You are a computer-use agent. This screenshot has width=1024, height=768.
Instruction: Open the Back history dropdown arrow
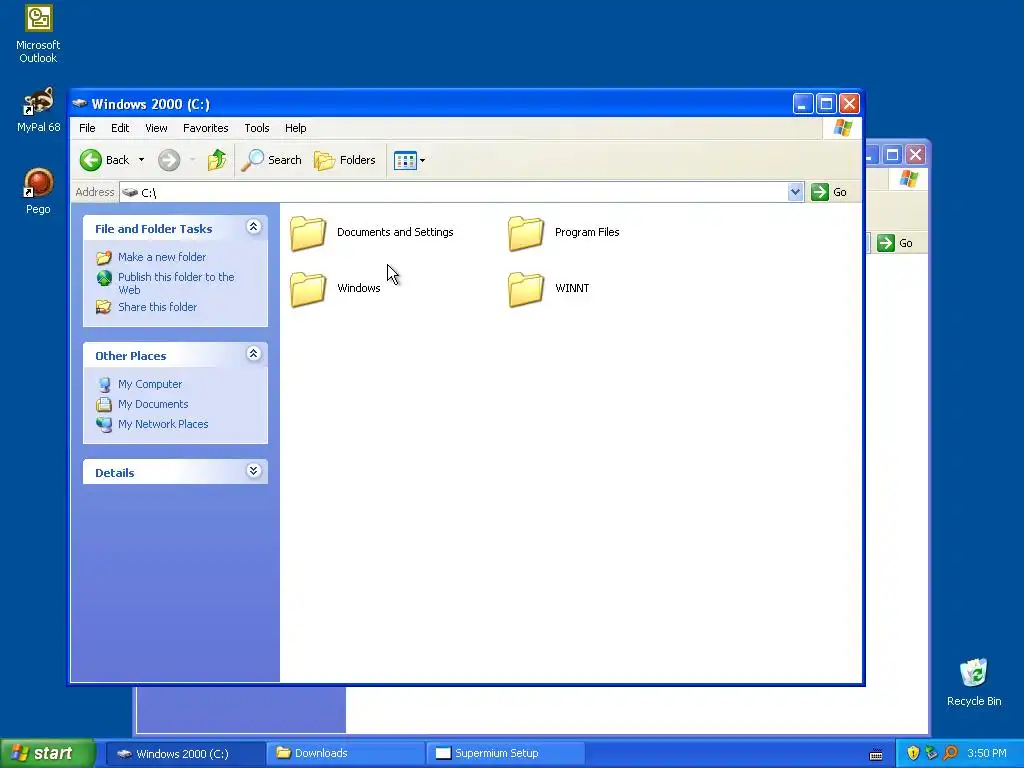(x=141, y=160)
